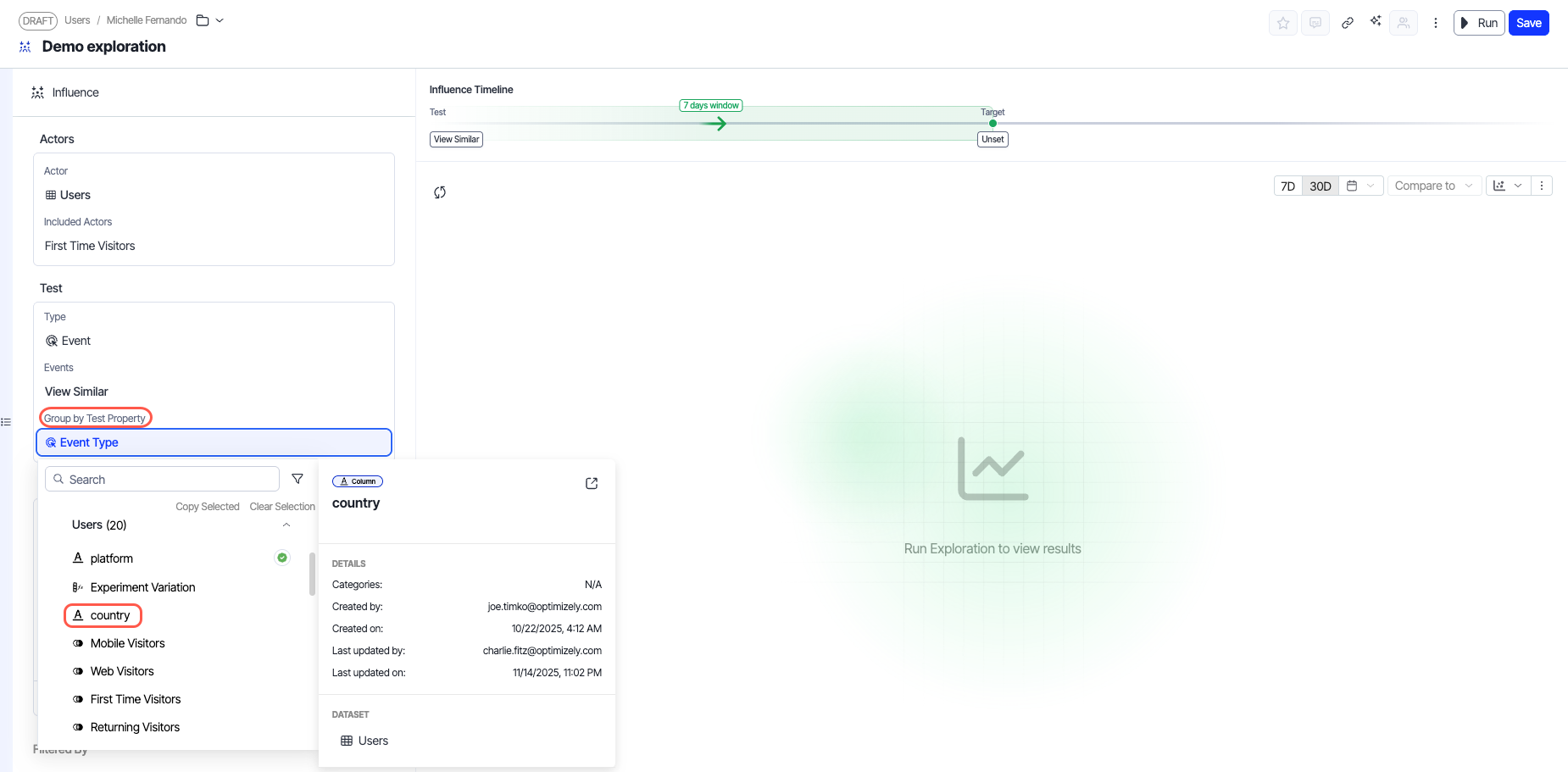Click the refresh icon above chart area
1568x772 pixels.
440,192
